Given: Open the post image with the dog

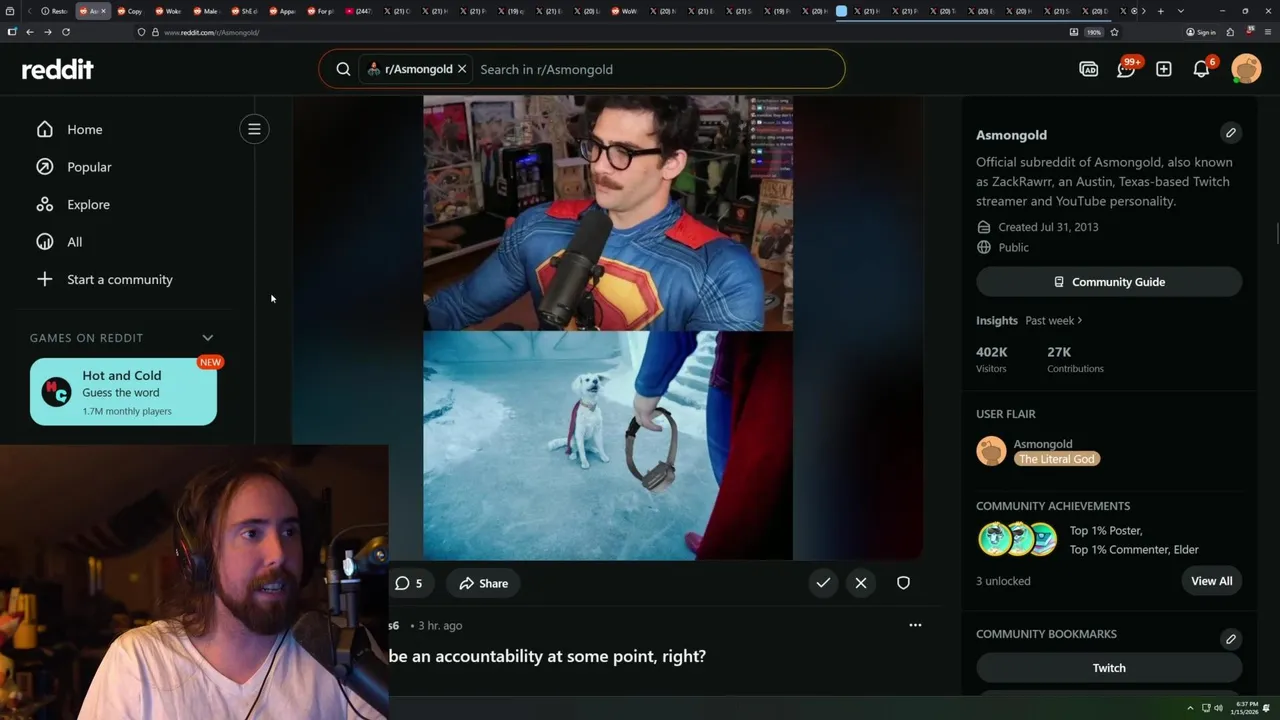Looking at the screenshot, I should pyautogui.click(x=608, y=446).
